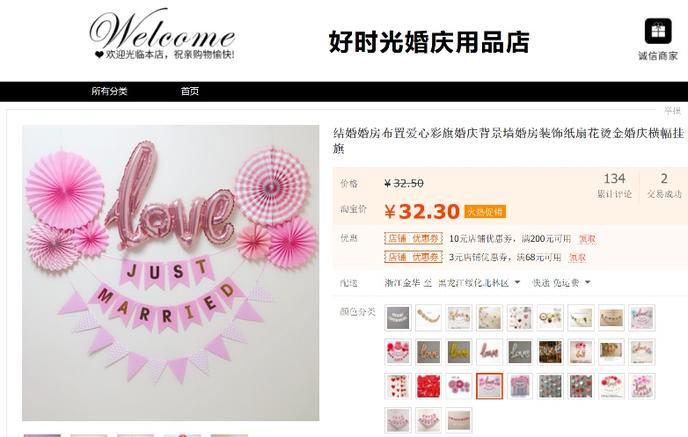Open the 快递 免运费 shipping dropdown
The image size is (688, 437).
[x=561, y=283]
